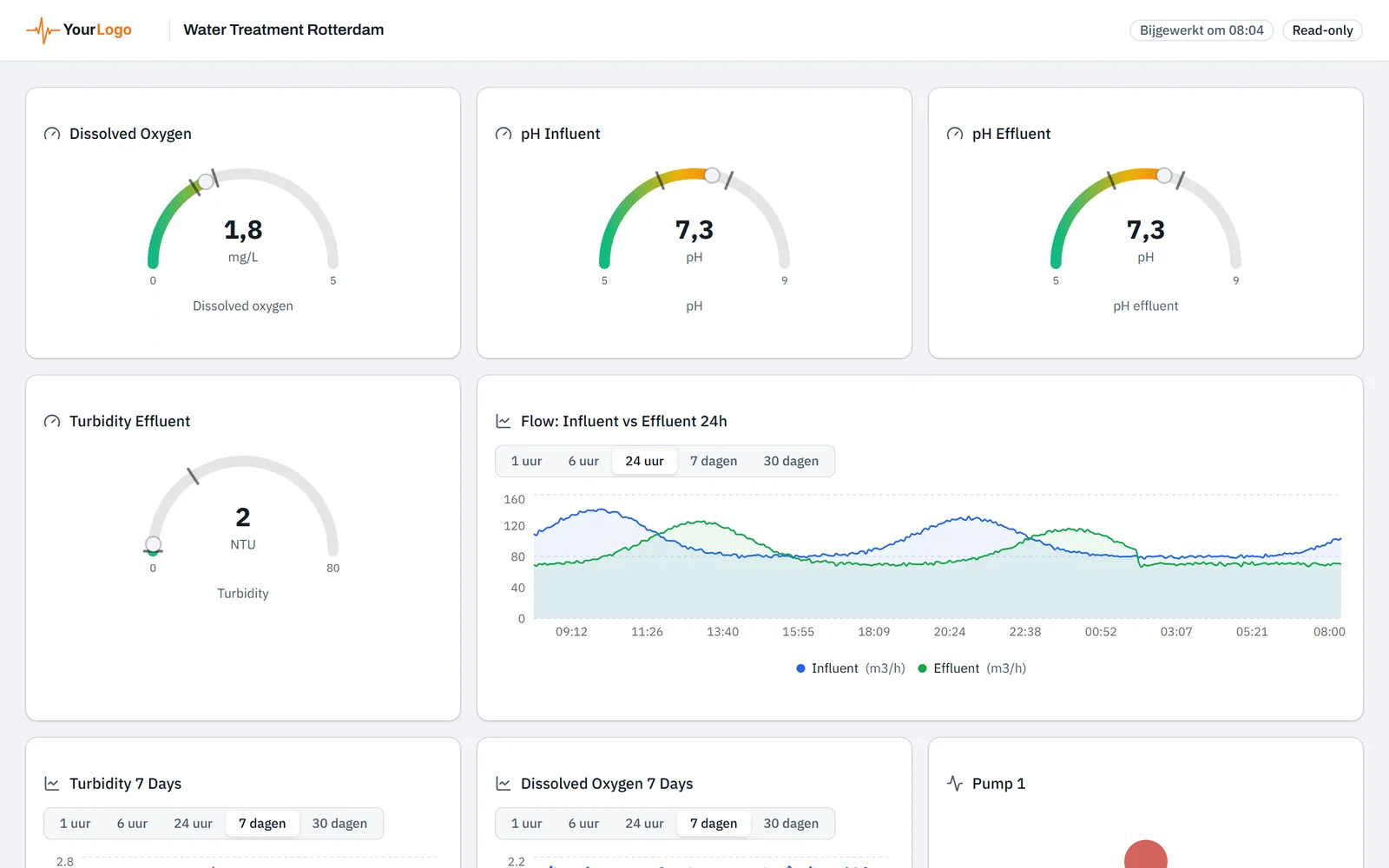Click the gauge icon beside Turbidity Effluent
The width and height of the screenshot is (1389, 868).
[x=52, y=421]
